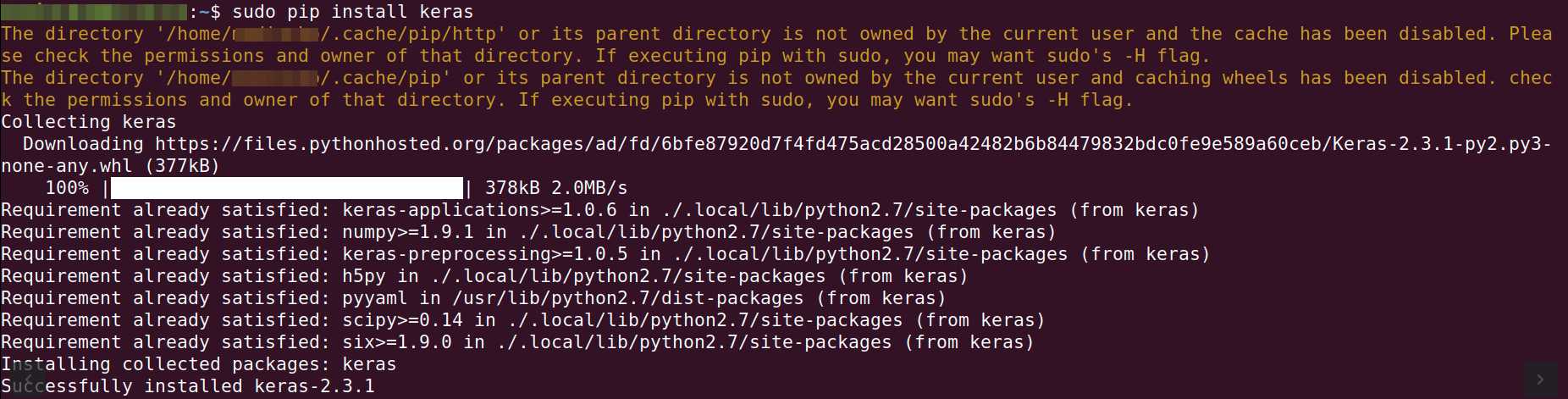Click the keras-applications>=1.0.6 requirement text
1568x399 pixels.
[479, 210]
